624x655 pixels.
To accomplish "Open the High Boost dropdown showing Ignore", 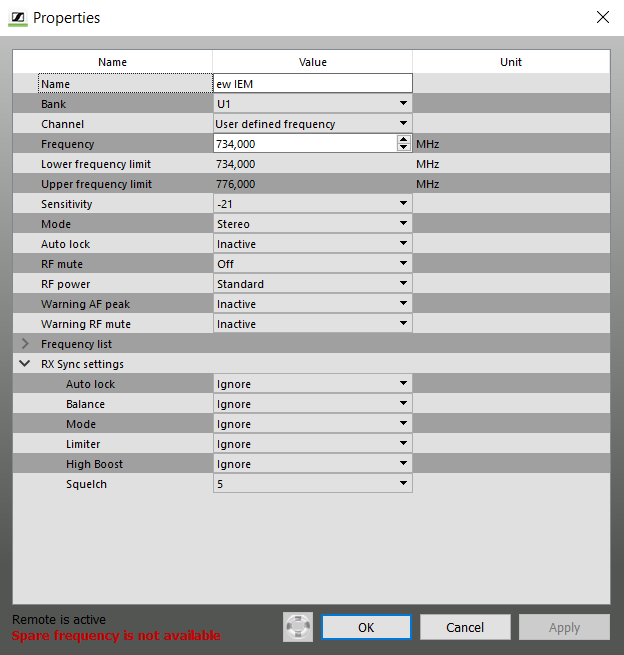I will 312,464.
